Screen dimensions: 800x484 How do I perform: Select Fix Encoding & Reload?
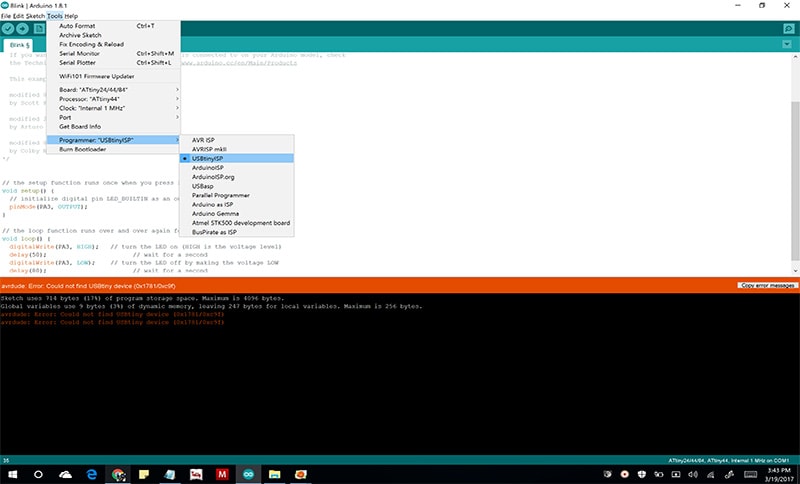[x=113, y=44]
